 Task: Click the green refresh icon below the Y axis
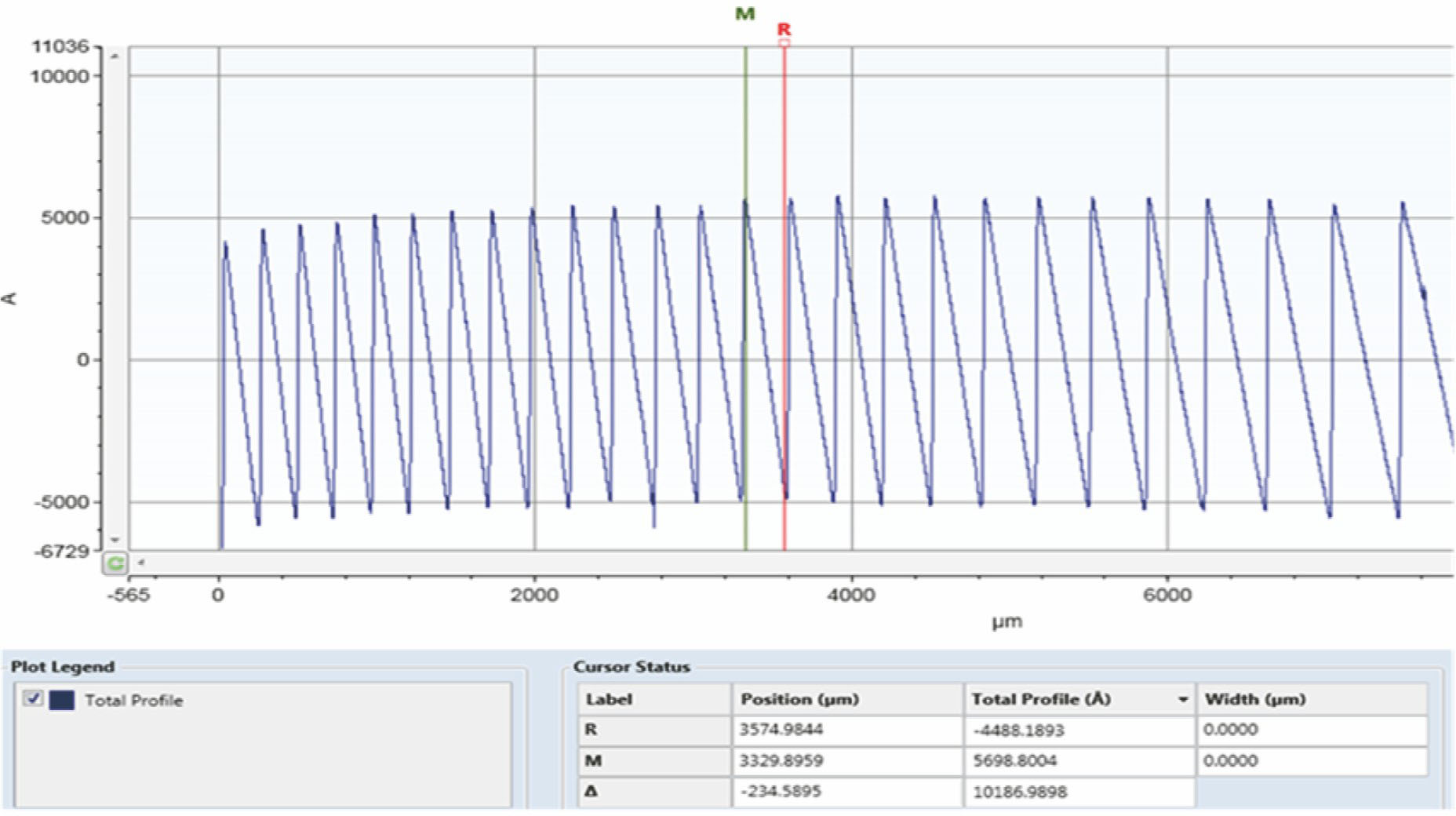115,563
